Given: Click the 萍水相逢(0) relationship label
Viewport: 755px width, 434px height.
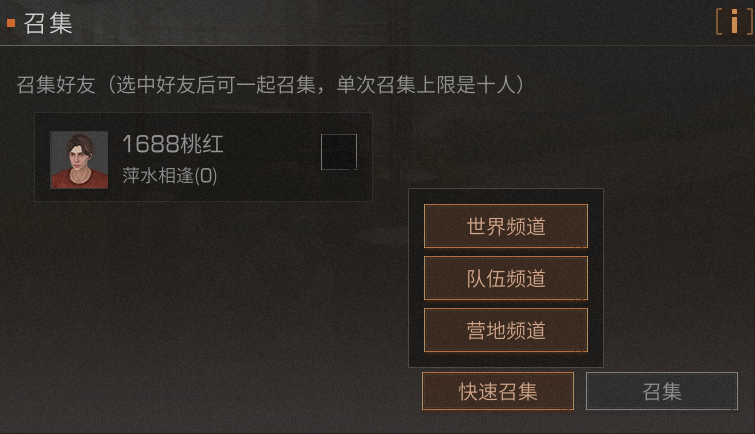Looking at the screenshot, I should click(x=169, y=175).
